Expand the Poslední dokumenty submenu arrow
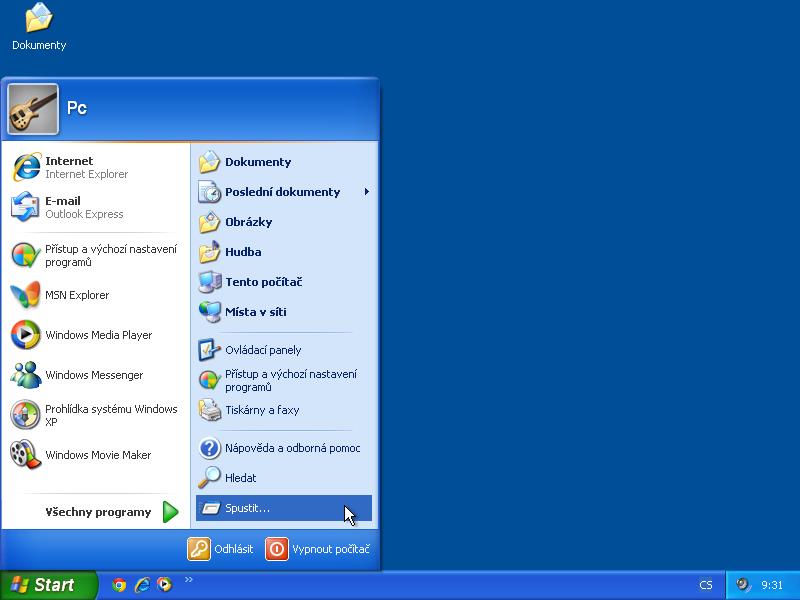 point(366,192)
